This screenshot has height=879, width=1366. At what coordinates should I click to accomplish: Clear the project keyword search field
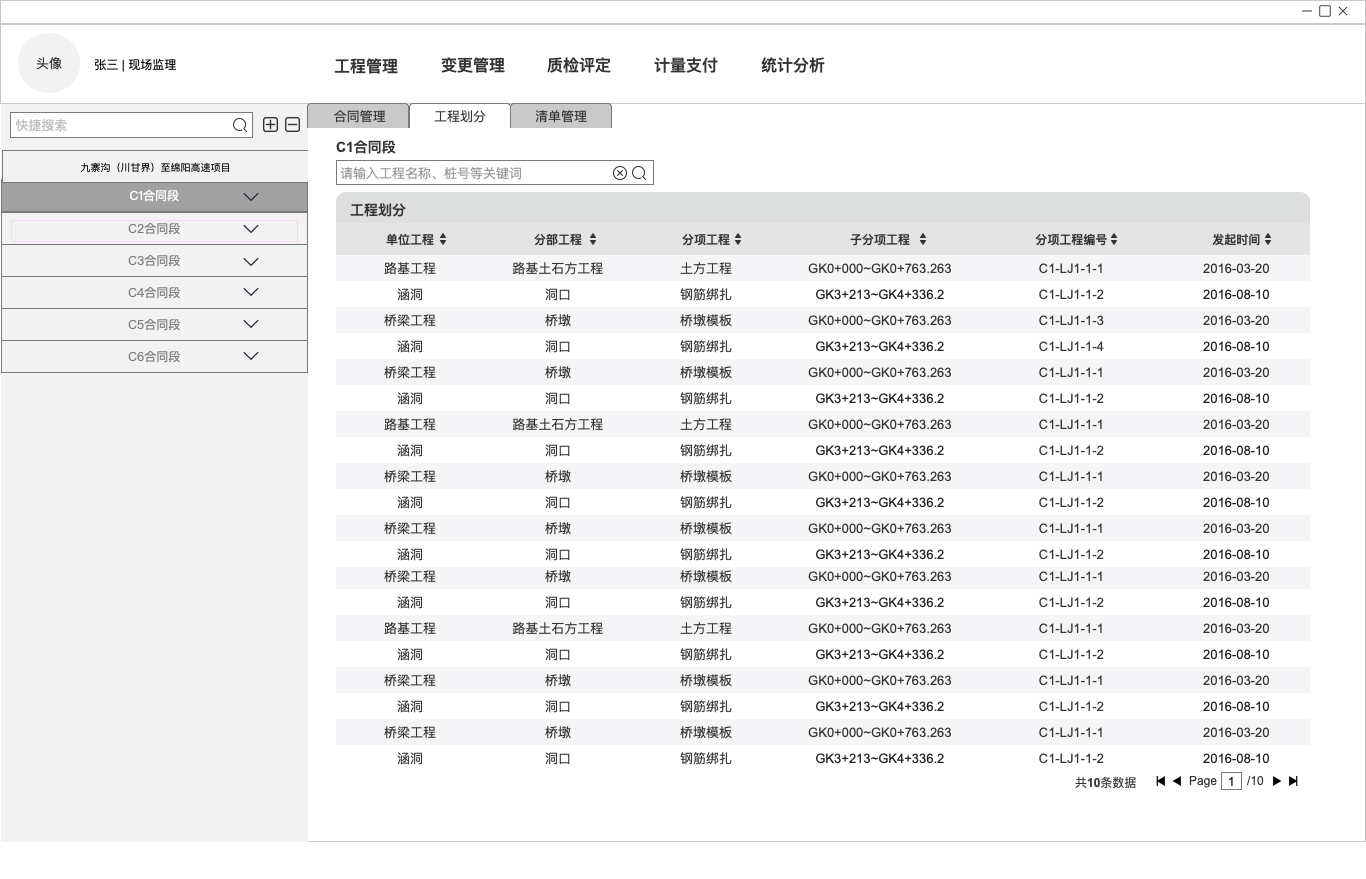(x=620, y=173)
